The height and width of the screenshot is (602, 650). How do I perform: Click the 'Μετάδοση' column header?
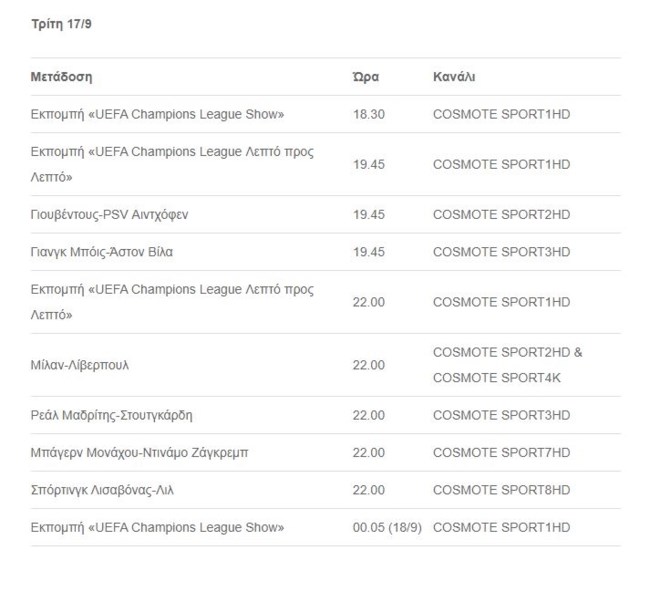coord(61,77)
